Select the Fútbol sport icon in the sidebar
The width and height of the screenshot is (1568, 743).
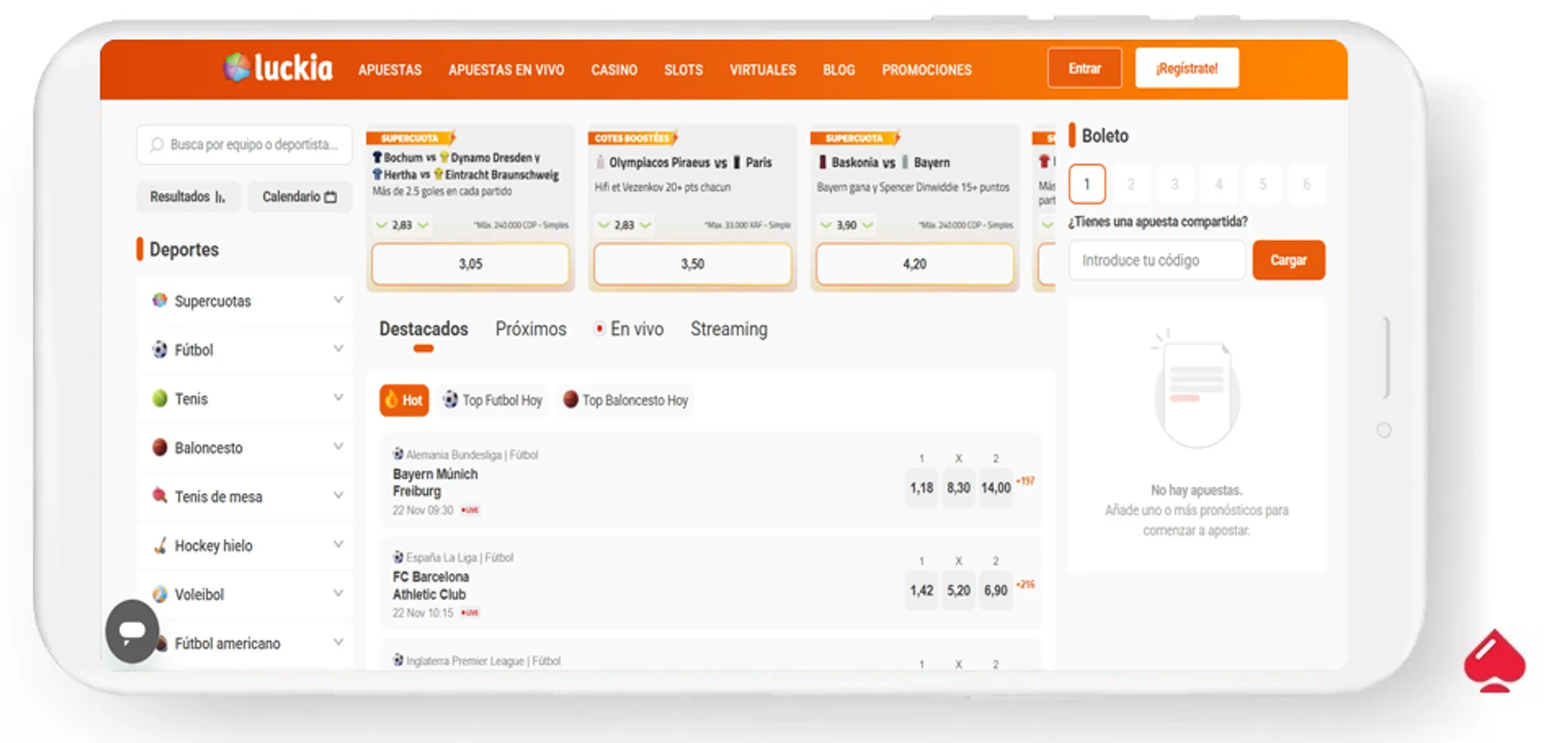tap(160, 349)
